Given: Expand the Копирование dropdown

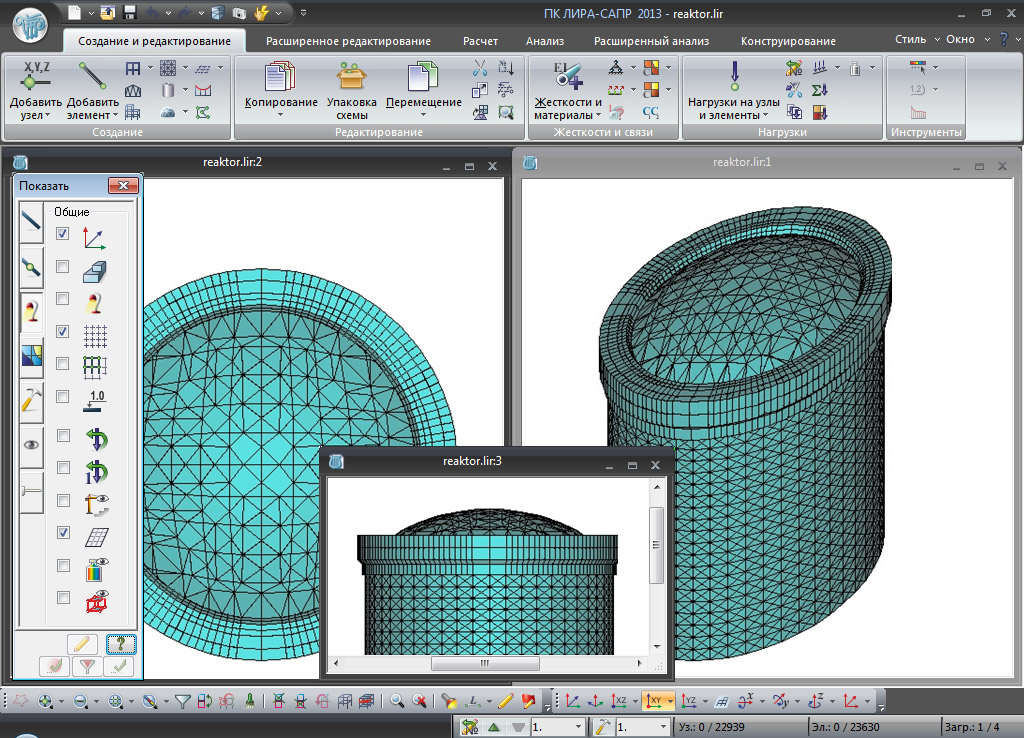Looking at the screenshot, I should click(281, 114).
